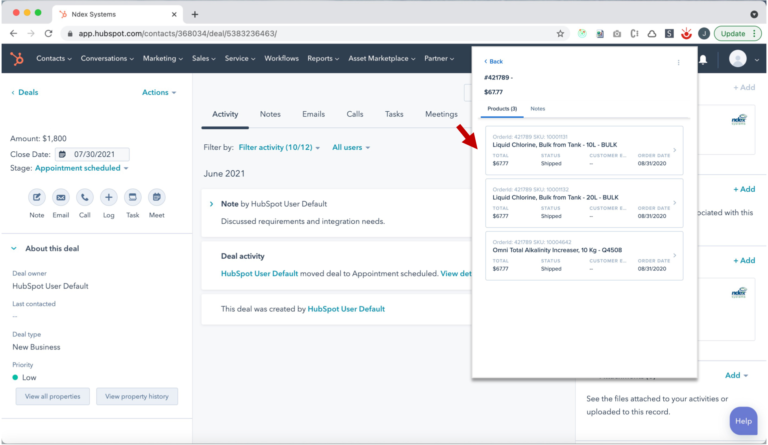This screenshot has height=445, width=768.
Task: Change the stage Appointment scheduled dropdown
Action: 82,168
